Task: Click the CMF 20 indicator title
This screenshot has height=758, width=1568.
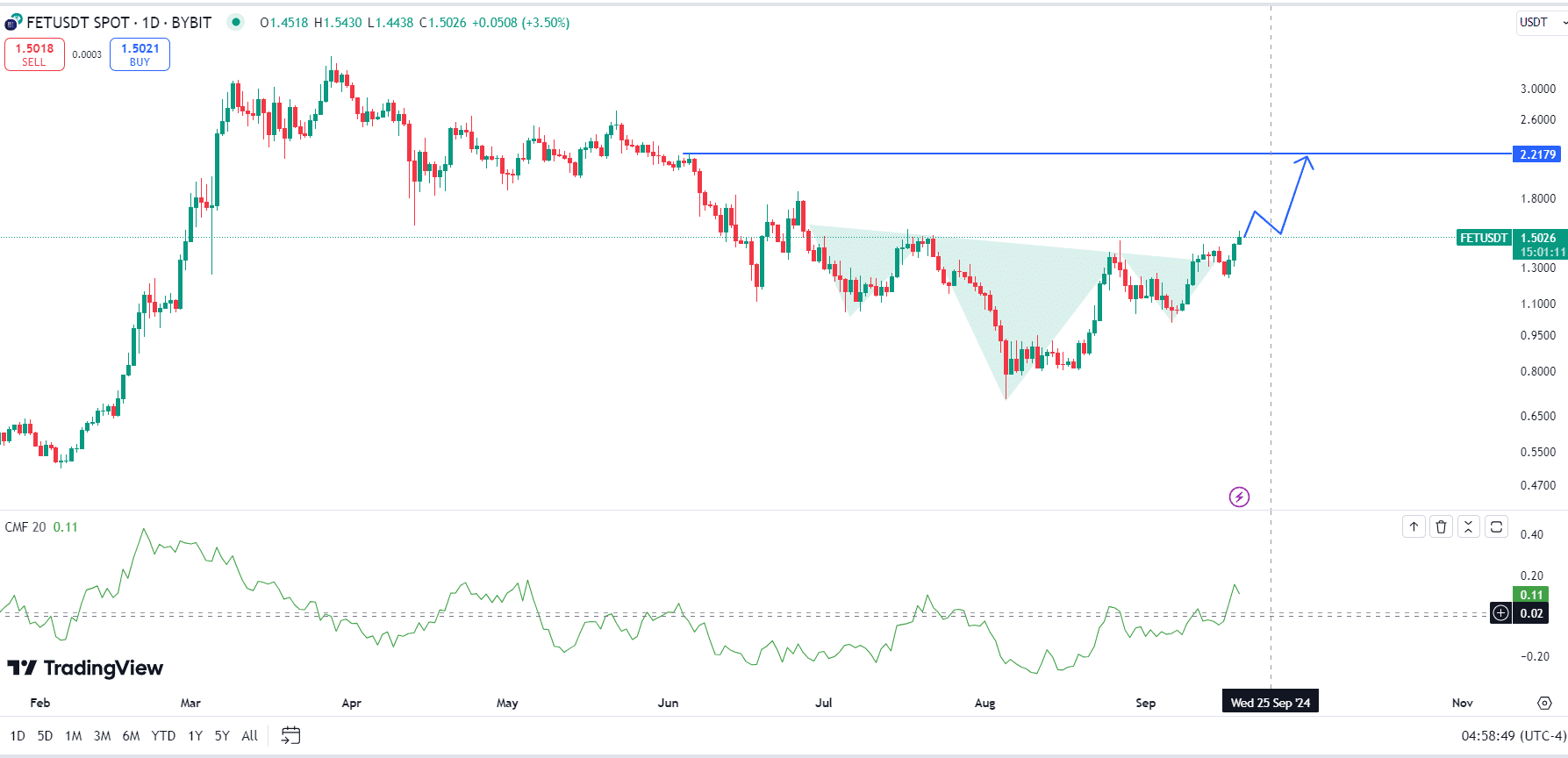Action: coord(25,527)
